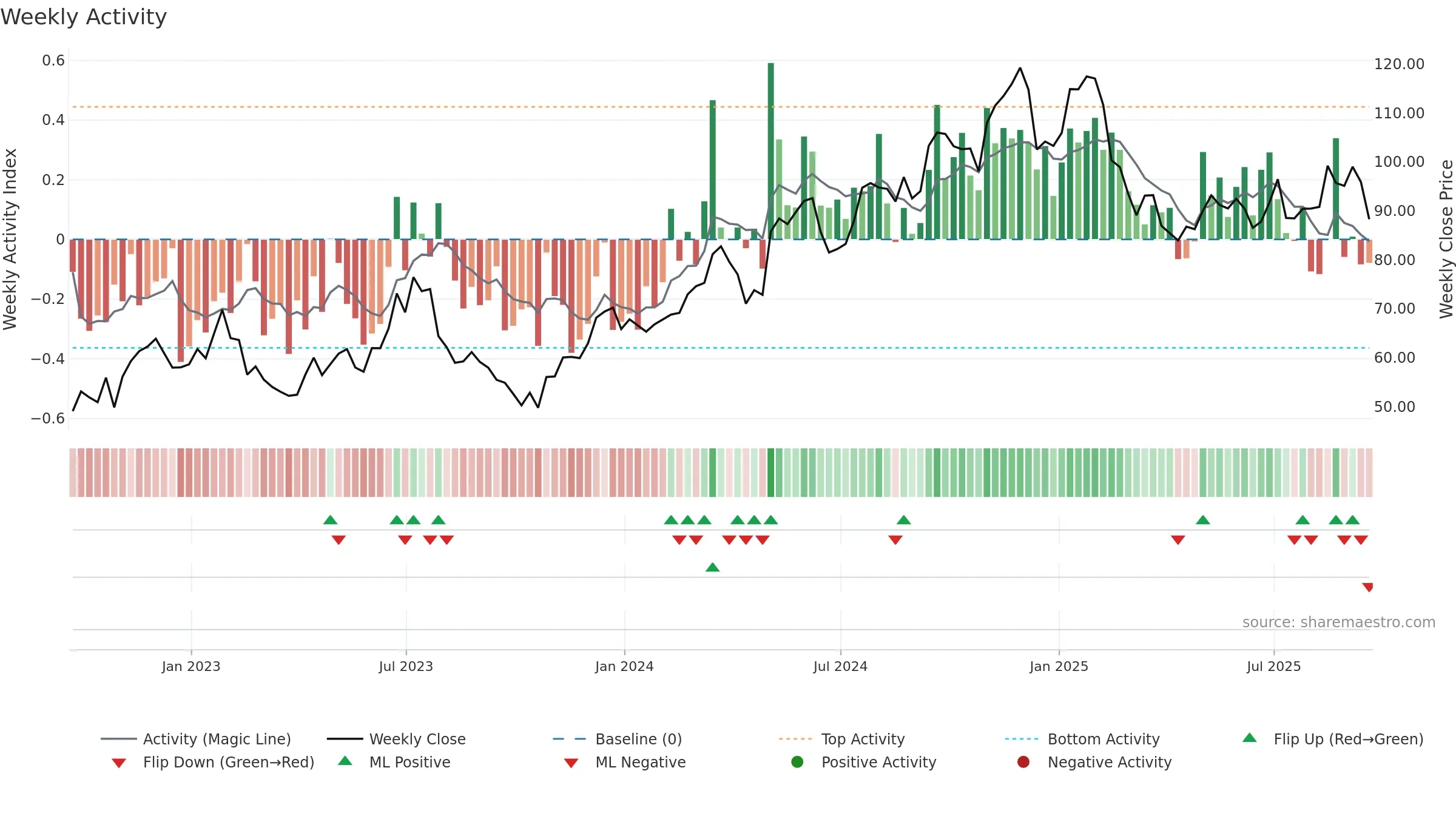Click the tallest green bar near 0.6
Viewport: 1456px width, 819px height.
770,151
